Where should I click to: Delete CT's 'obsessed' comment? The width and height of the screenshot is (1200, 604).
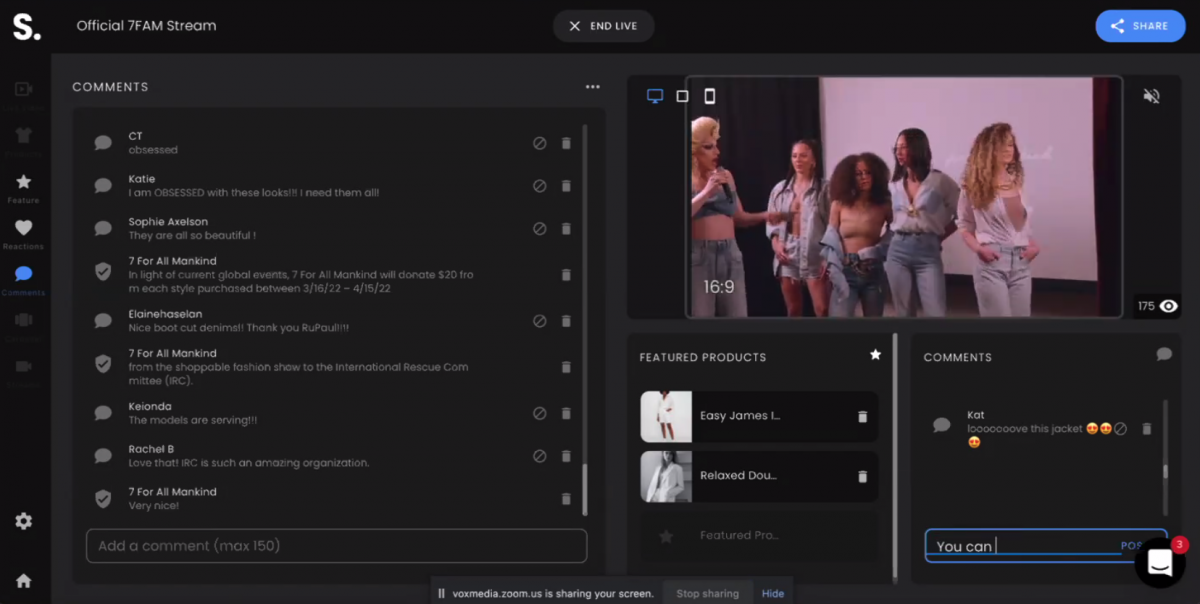click(566, 143)
